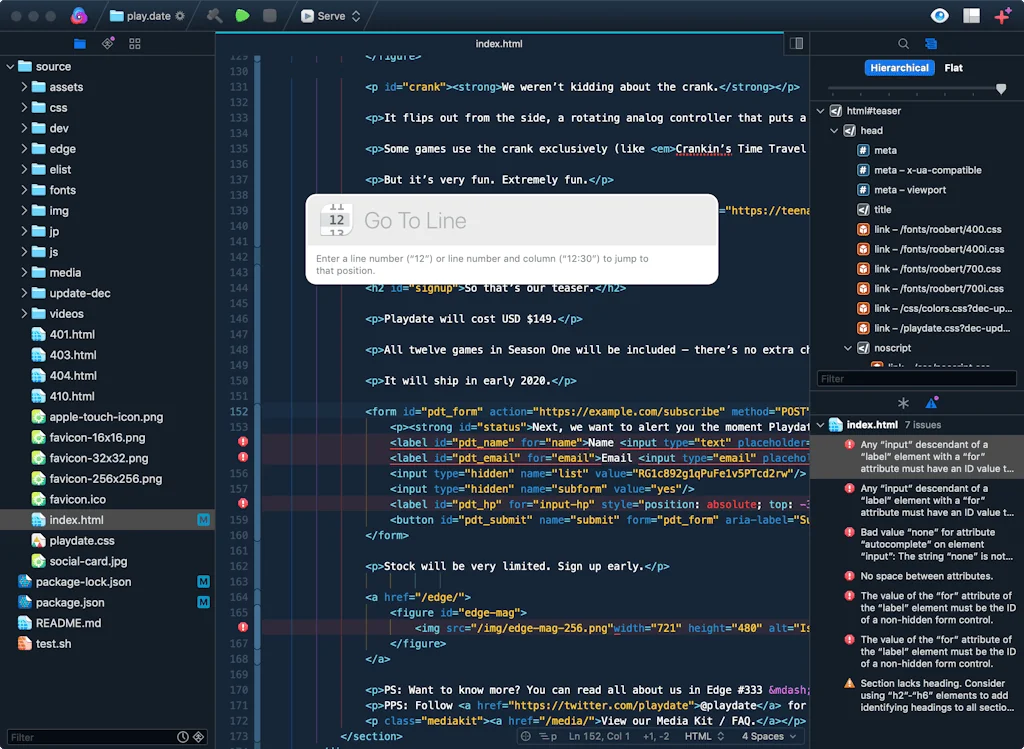Open search with the magnifier in right sidebar
Viewport: 1024px width, 749px height.
[903, 43]
